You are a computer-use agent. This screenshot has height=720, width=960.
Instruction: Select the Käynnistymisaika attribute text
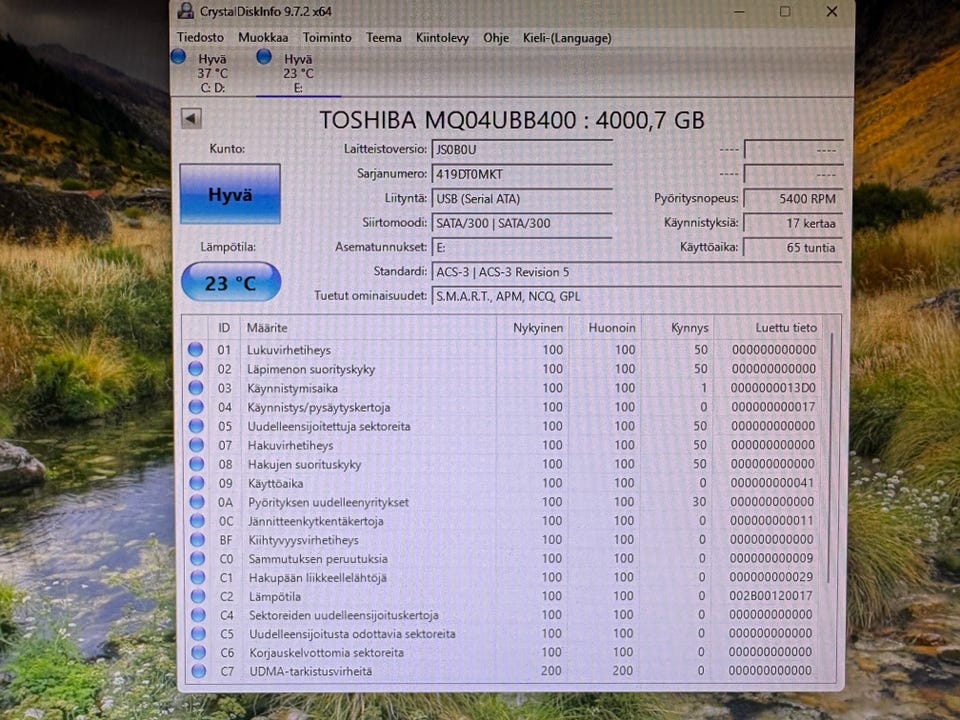293,388
